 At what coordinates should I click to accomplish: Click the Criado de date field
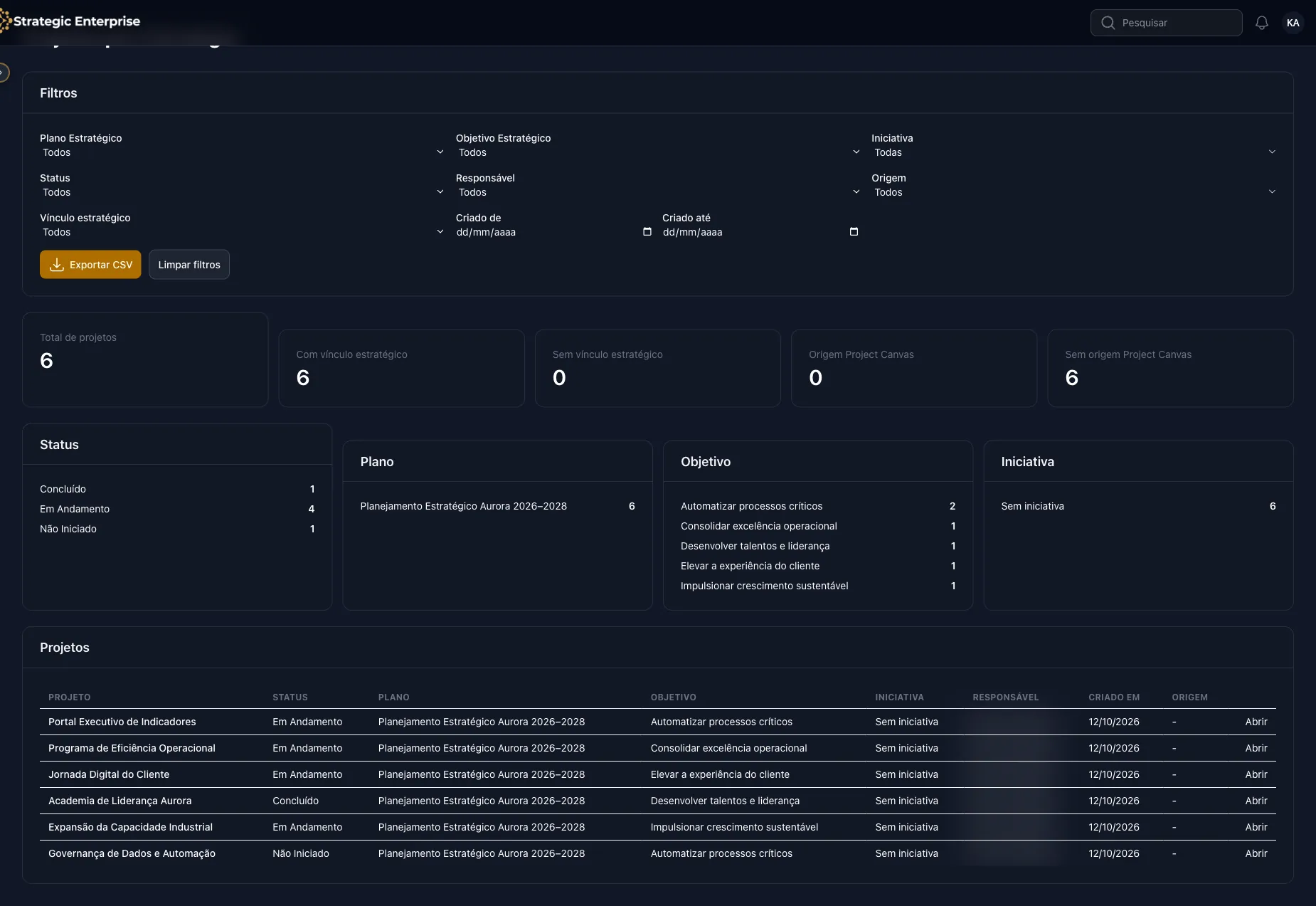(x=554, y=232)
